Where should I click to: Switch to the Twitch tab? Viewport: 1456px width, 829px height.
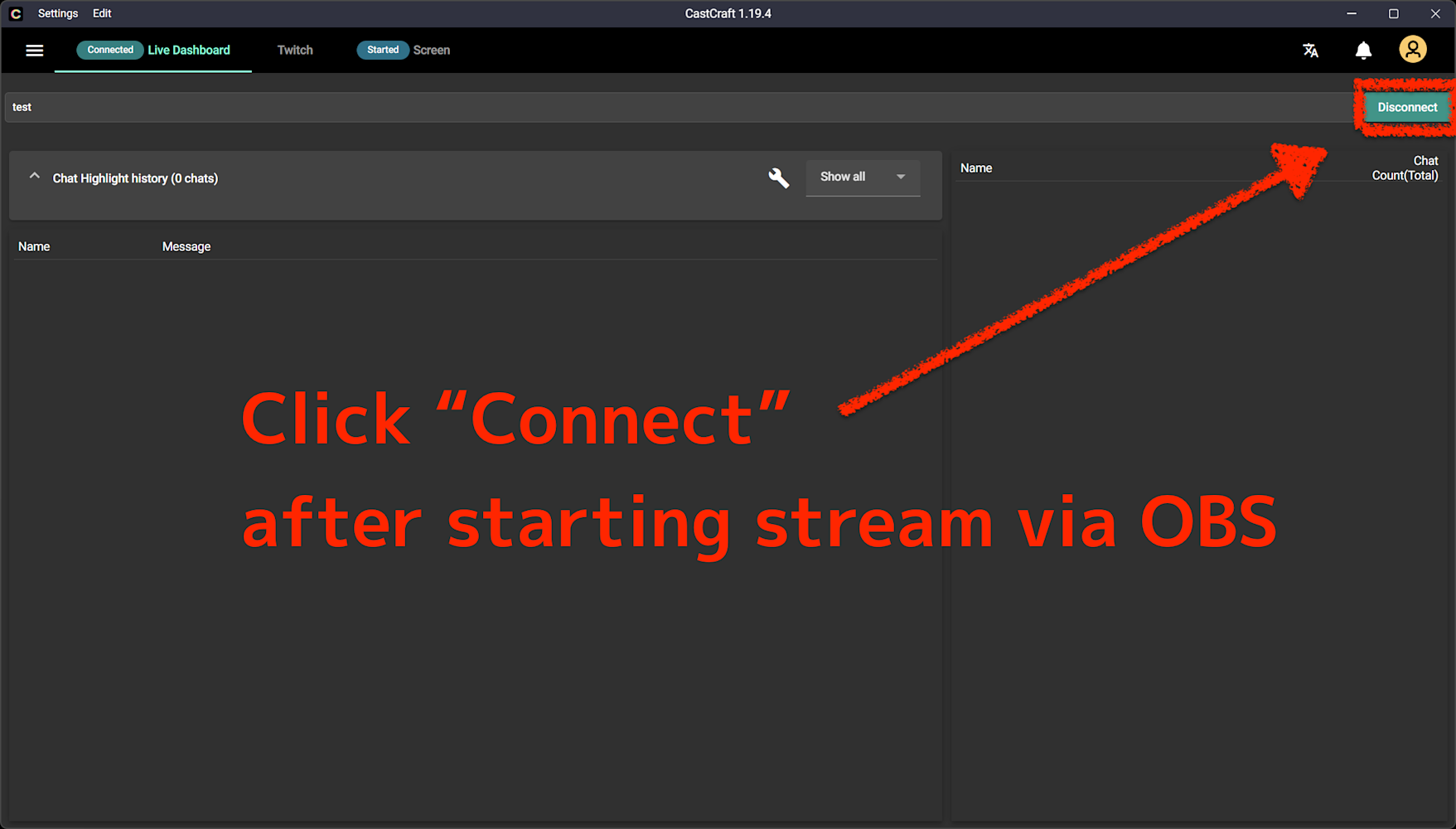tap(295, 50)
